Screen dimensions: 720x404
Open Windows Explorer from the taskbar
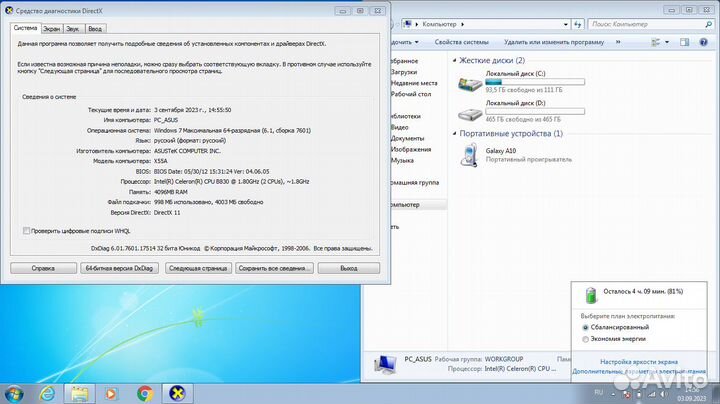click(x=79, y=394)
